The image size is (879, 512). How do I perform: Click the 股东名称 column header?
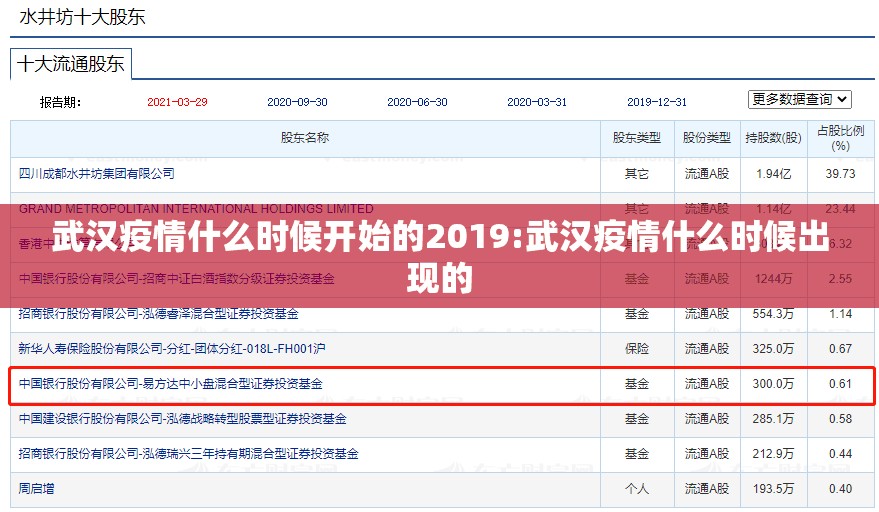305,138
